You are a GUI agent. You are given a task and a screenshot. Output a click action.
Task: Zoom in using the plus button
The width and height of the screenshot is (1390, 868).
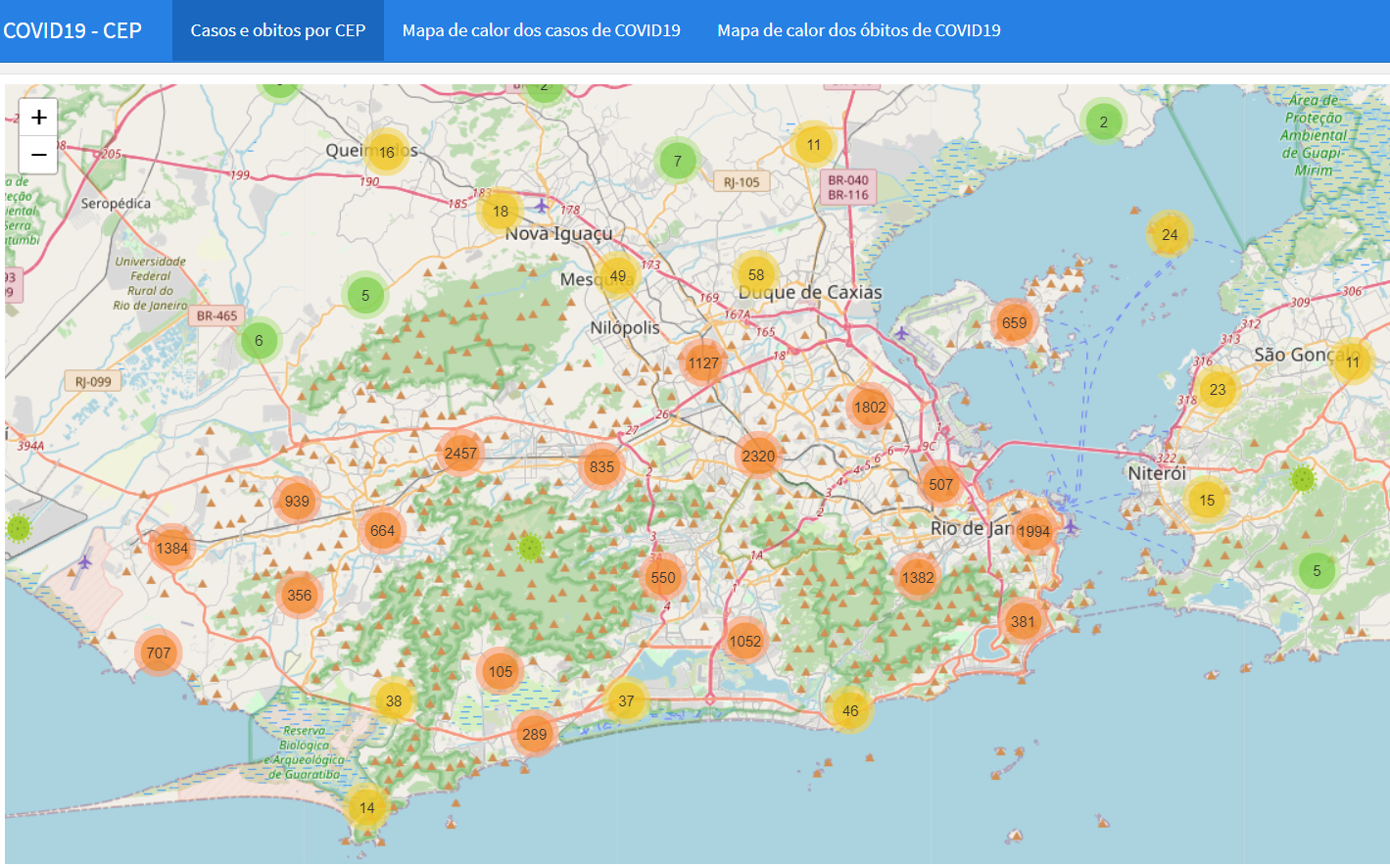click(x=38, y=118)
